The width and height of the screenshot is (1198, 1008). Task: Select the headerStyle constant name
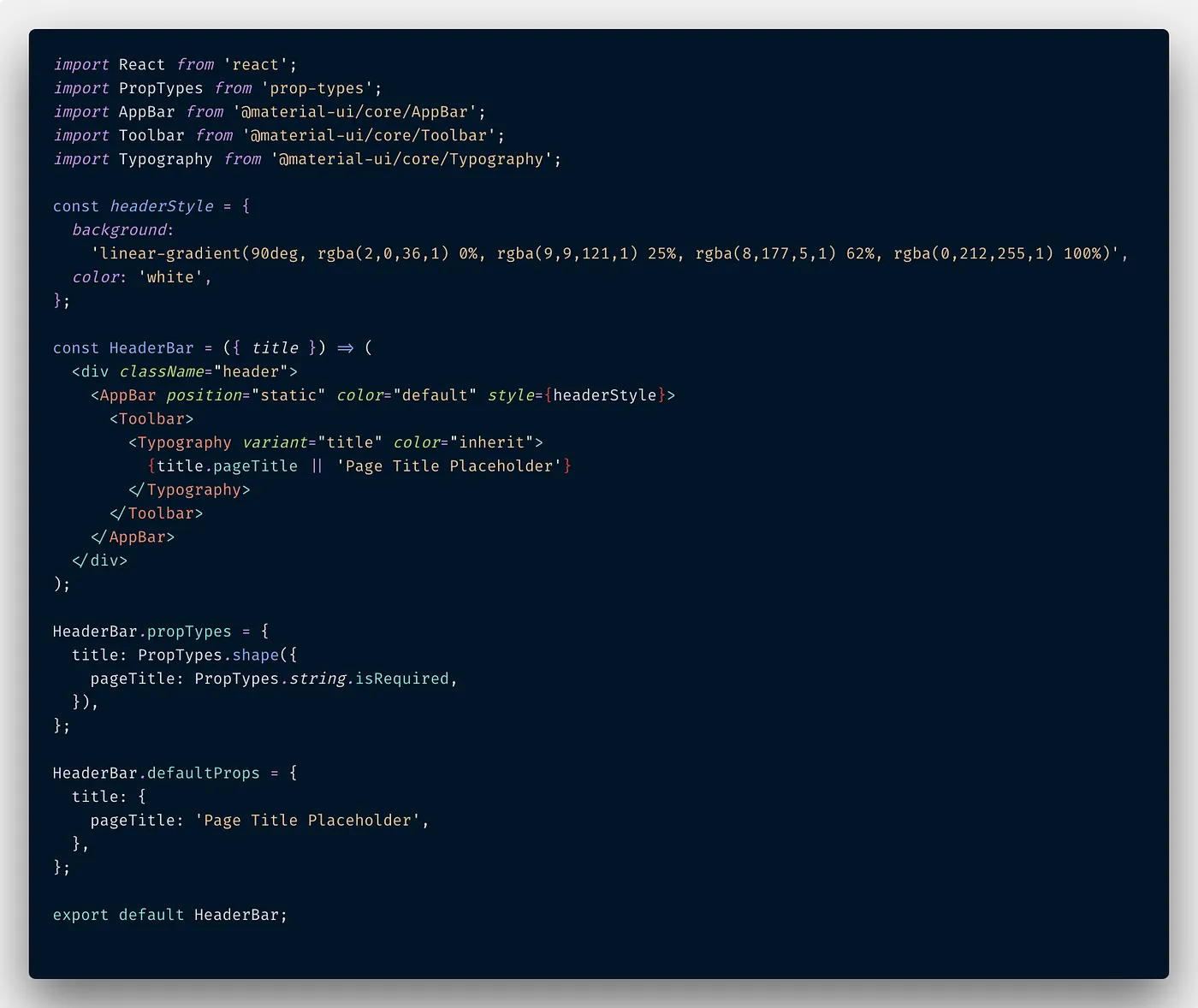161,205
